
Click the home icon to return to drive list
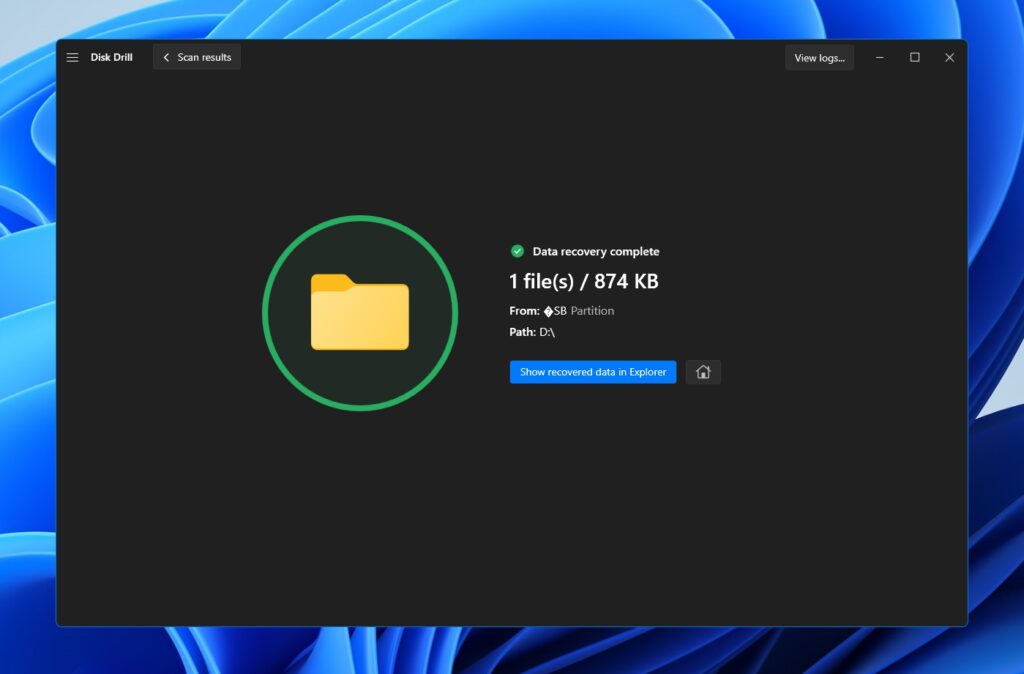[x=703, y=371]
